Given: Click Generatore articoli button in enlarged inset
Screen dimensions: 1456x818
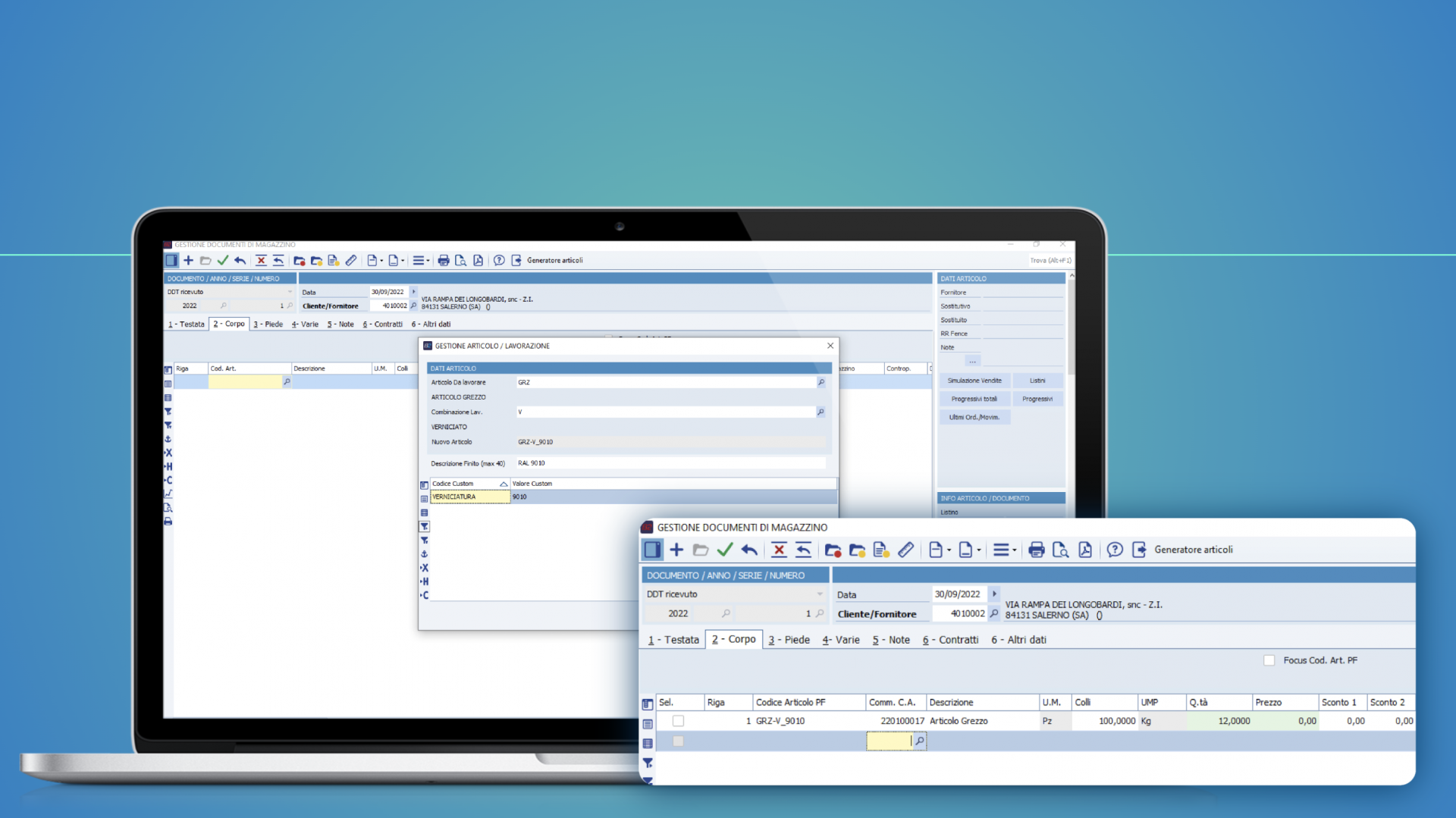Looking at the screenshot, I should click(1194, 550).
